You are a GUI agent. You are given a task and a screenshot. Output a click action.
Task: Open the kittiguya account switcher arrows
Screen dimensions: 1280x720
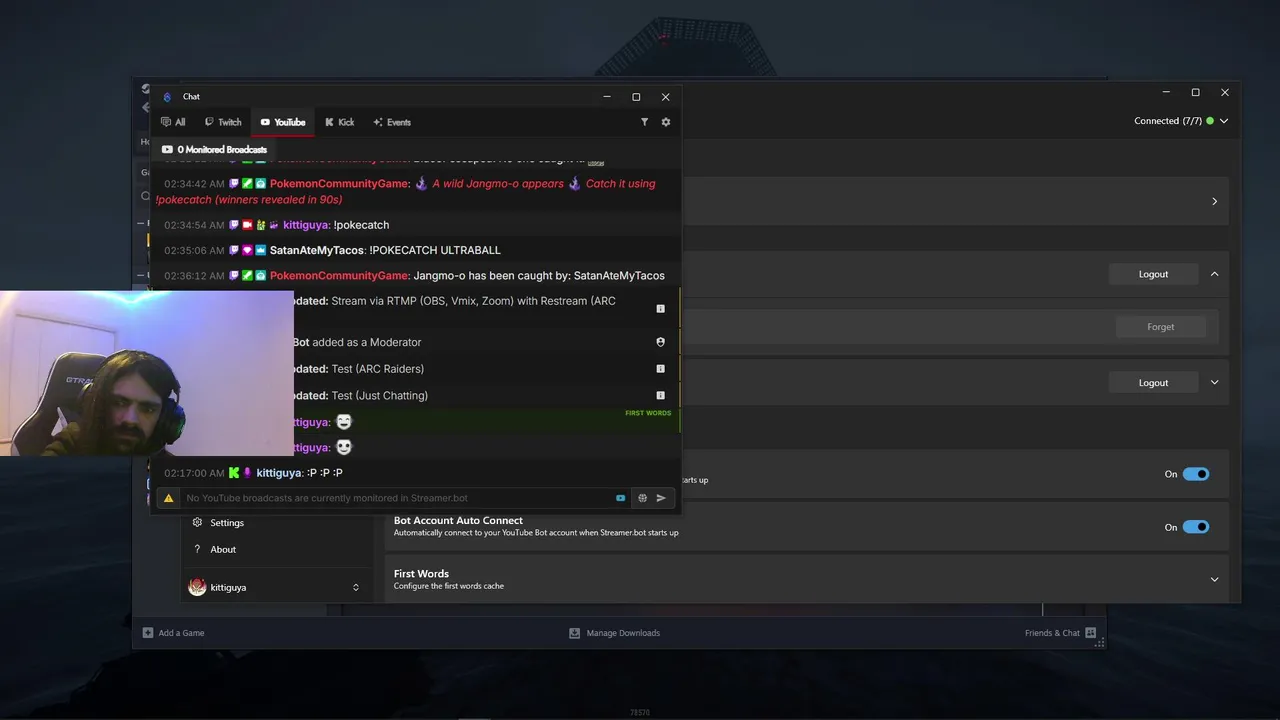point(355,587)
